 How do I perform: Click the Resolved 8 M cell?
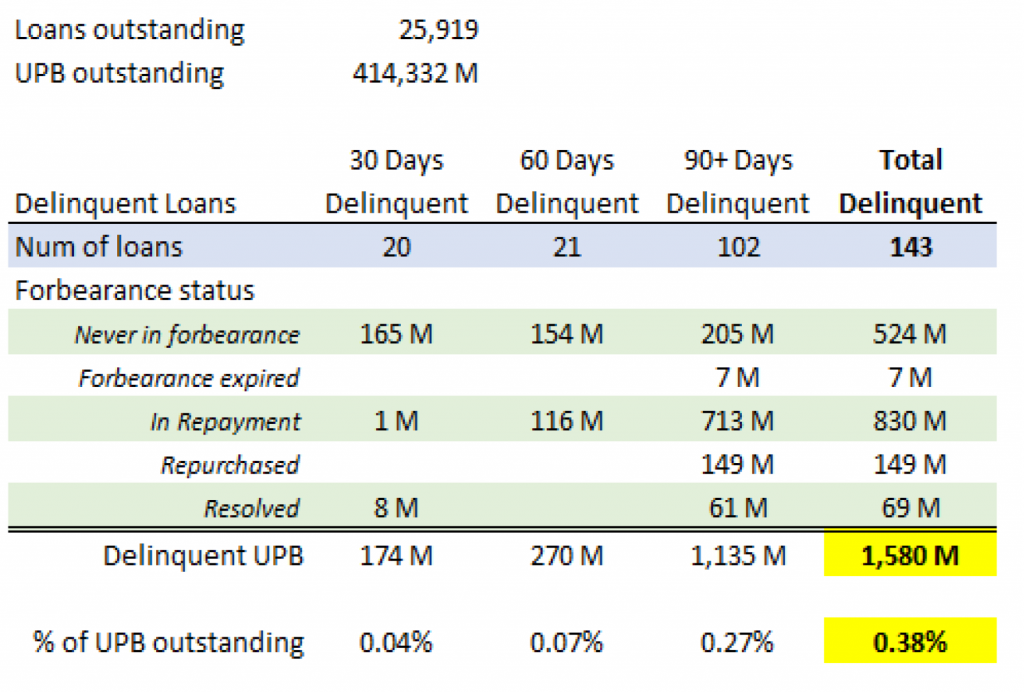coord(397,508)
